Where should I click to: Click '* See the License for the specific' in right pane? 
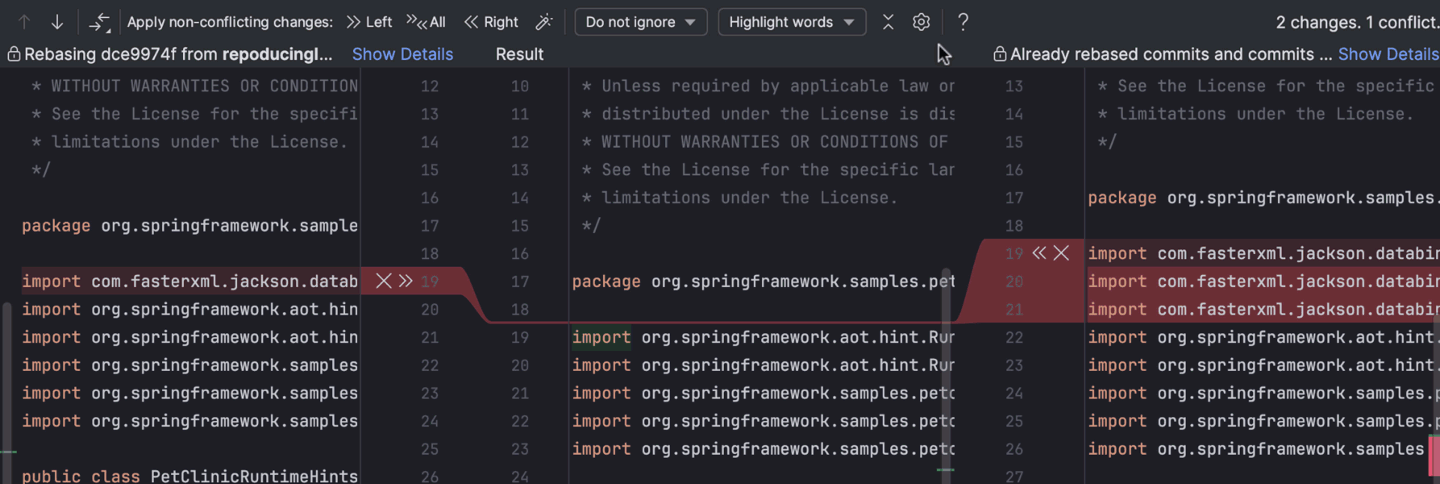(x=1268, y=85)
